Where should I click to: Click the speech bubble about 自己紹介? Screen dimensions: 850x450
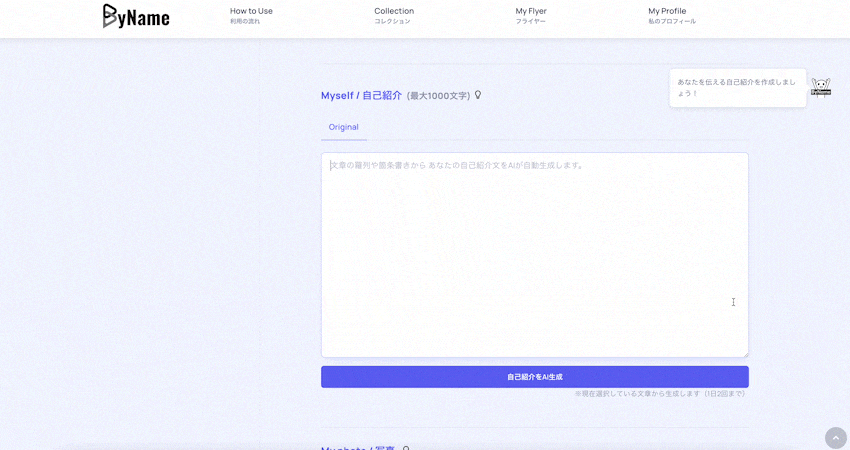point(737,88)
